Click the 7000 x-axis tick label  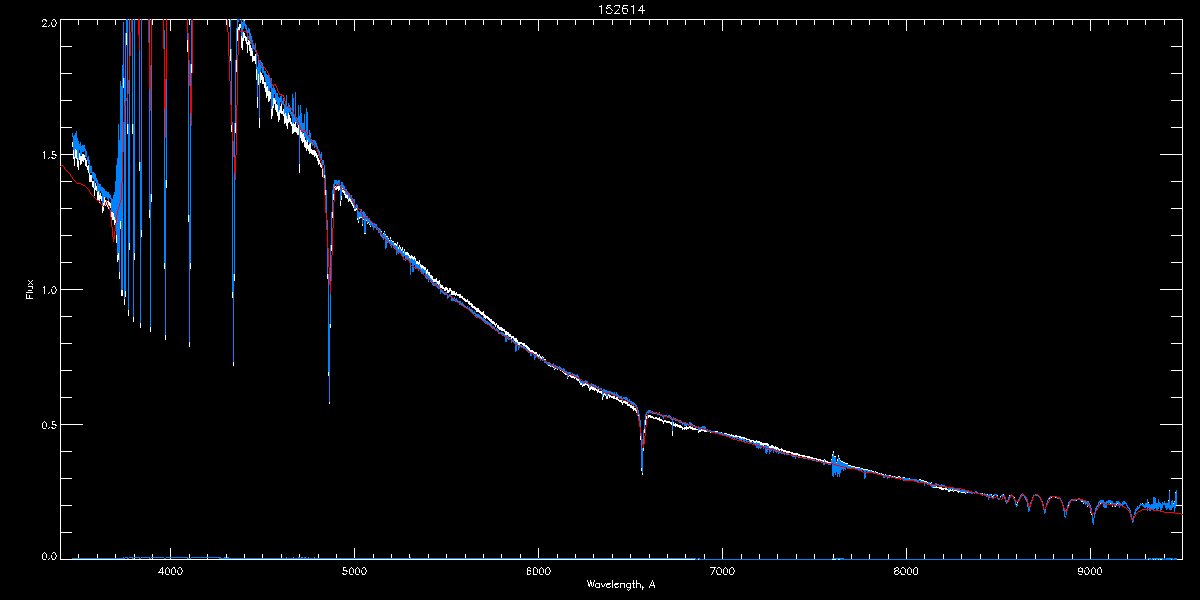pyautogui.click(x=722, y=572)
